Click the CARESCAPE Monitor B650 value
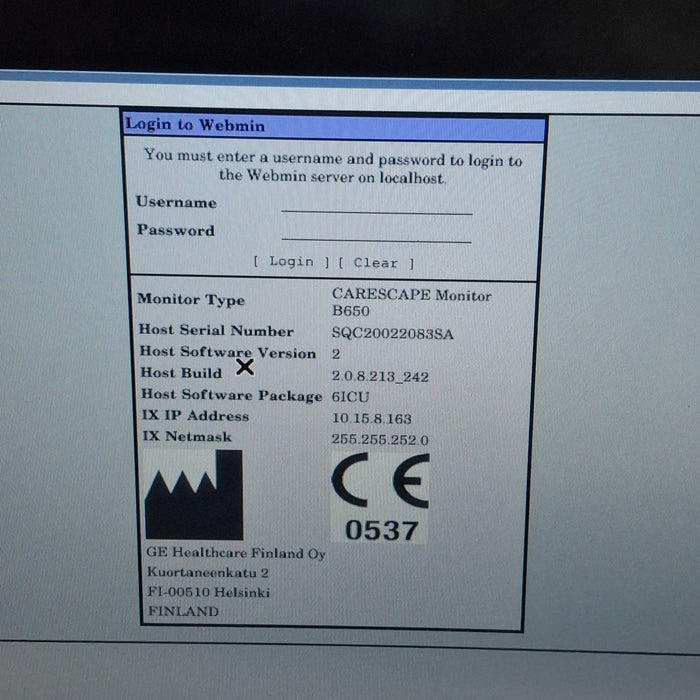The height and width of the screenshot is (700, 700). pyautogui.click(x=411, y=302)
